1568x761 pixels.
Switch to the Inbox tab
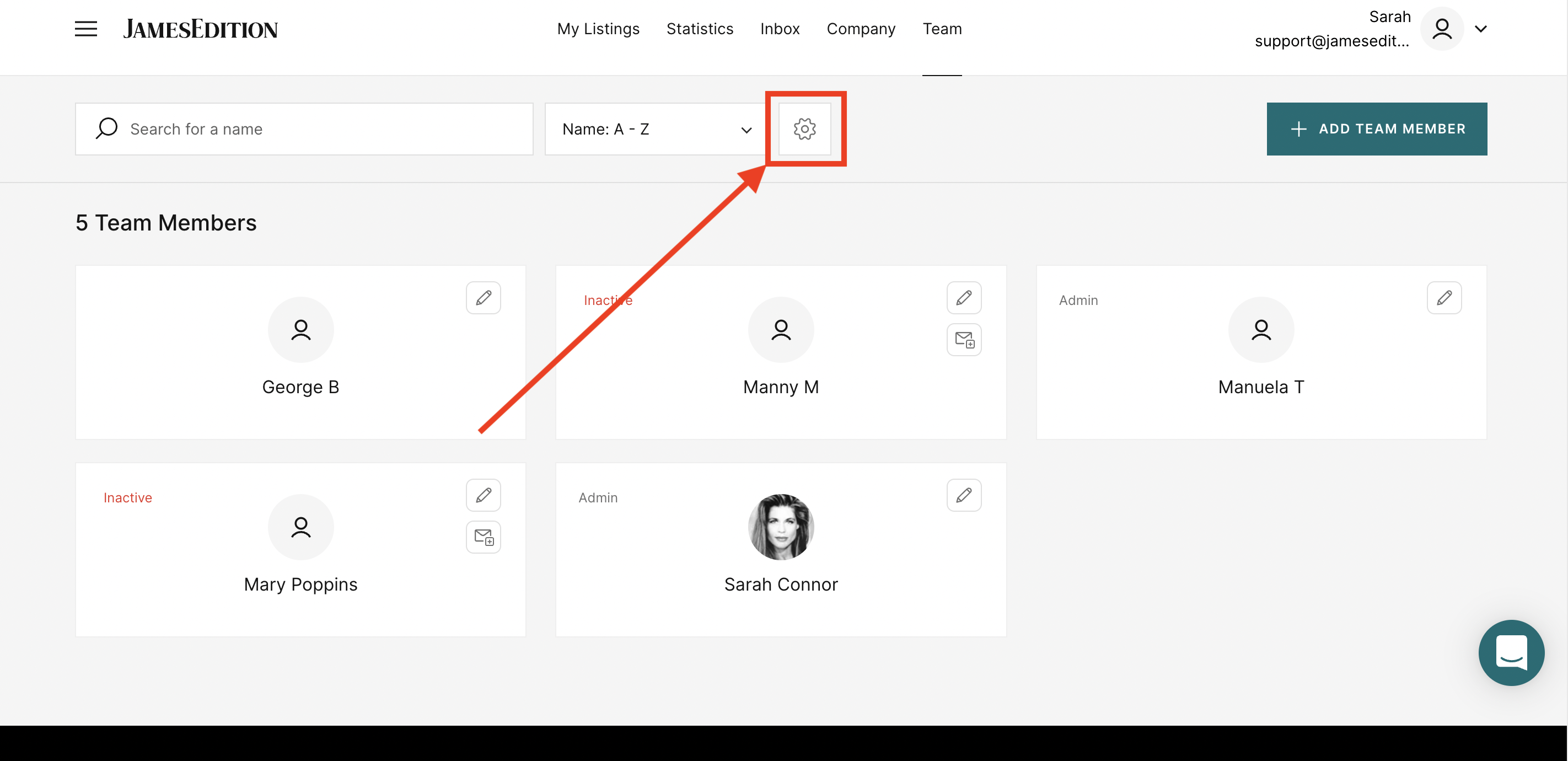(780, 29)
